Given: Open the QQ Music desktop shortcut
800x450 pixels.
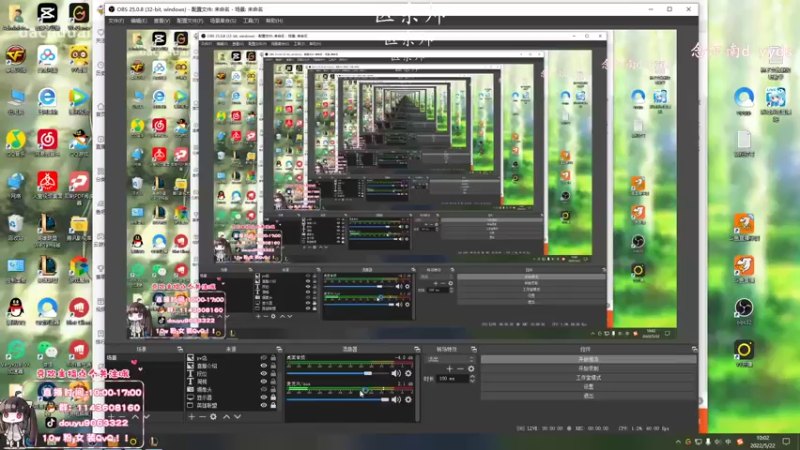Looking at the screenshot, I should 16,142.
